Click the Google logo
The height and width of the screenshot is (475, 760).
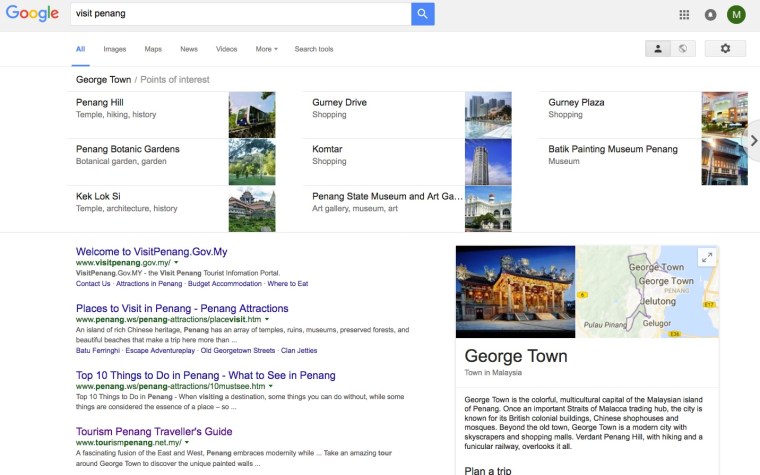[x=32, y=14]
